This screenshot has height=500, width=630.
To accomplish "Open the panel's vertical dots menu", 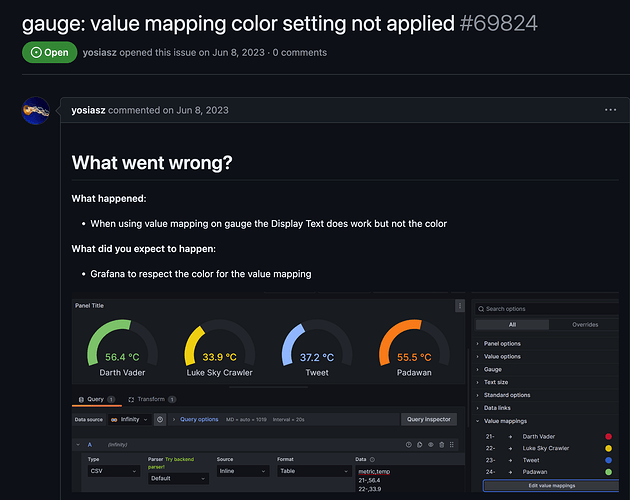I will pos(460,306).
